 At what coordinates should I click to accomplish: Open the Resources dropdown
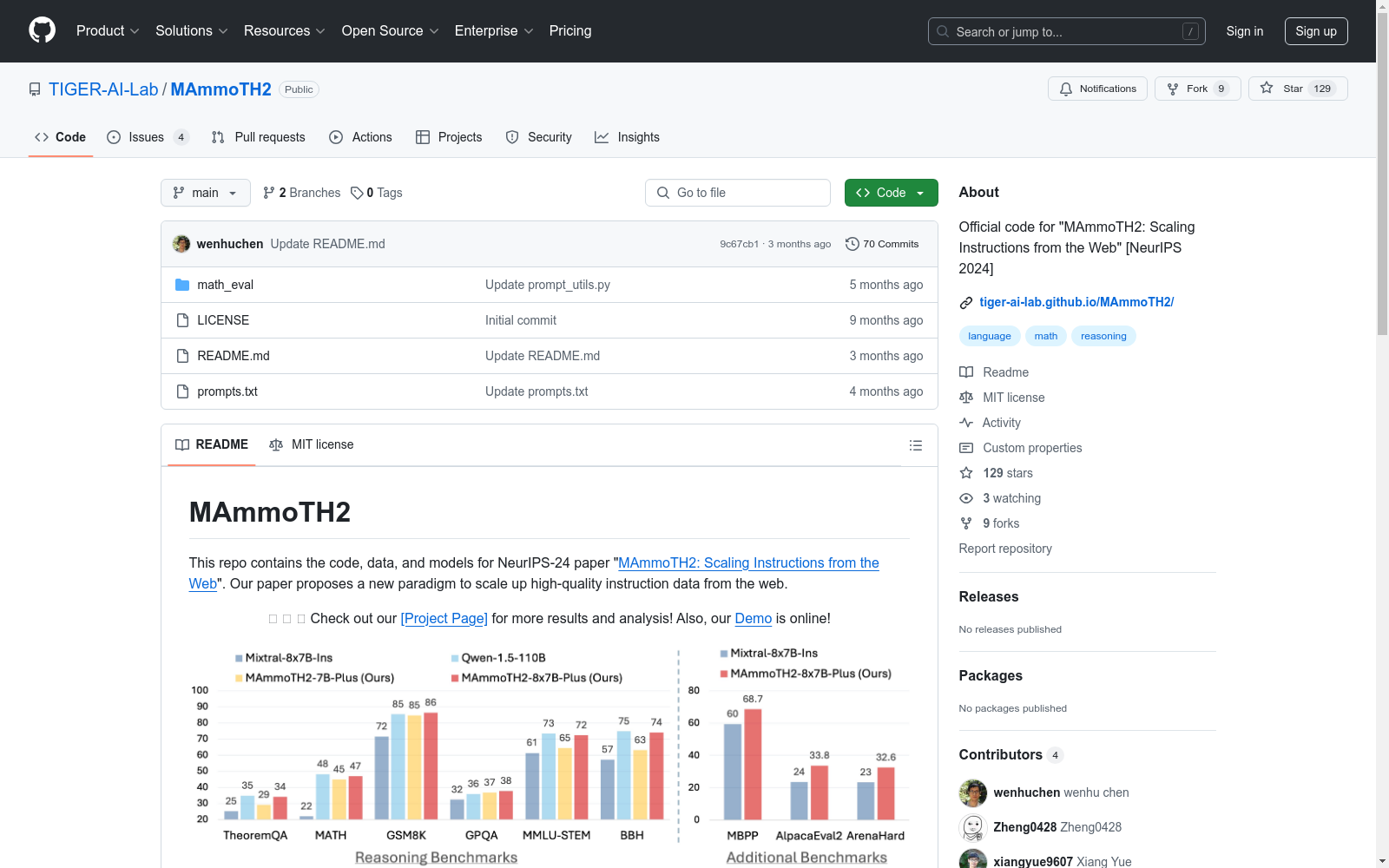tap(285, 31)
